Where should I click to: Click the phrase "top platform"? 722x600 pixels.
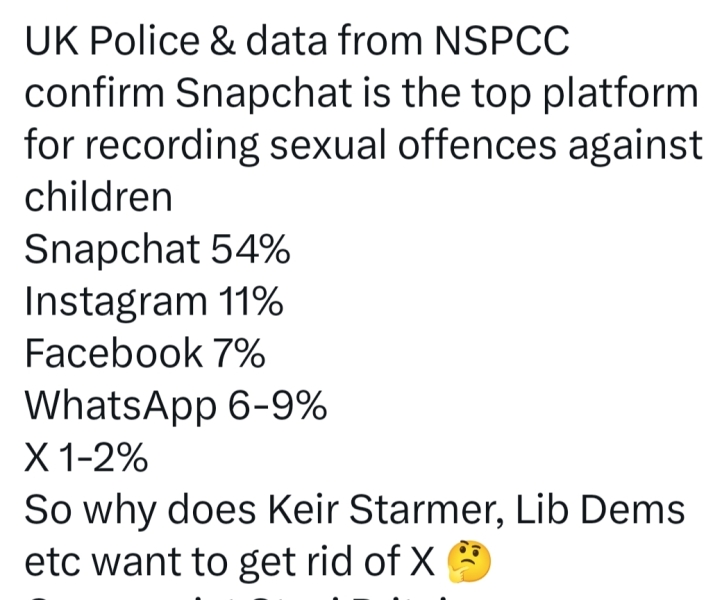pyautogui.click(x=586, y=93)
